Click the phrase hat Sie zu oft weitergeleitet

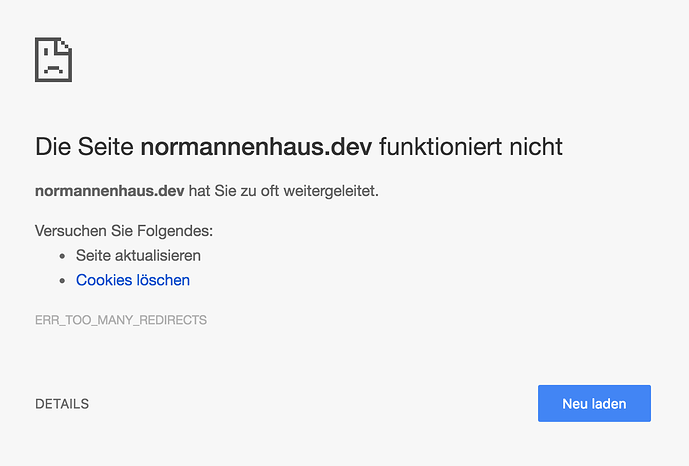click(283, 190)
